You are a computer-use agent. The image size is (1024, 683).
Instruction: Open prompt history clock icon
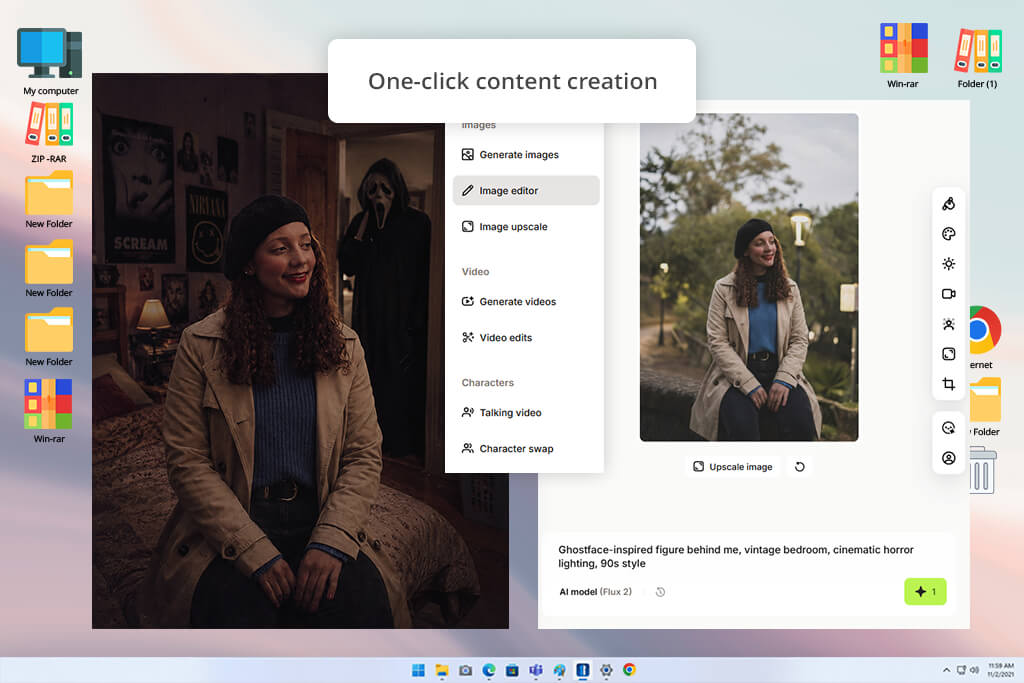tap(660, 592)
